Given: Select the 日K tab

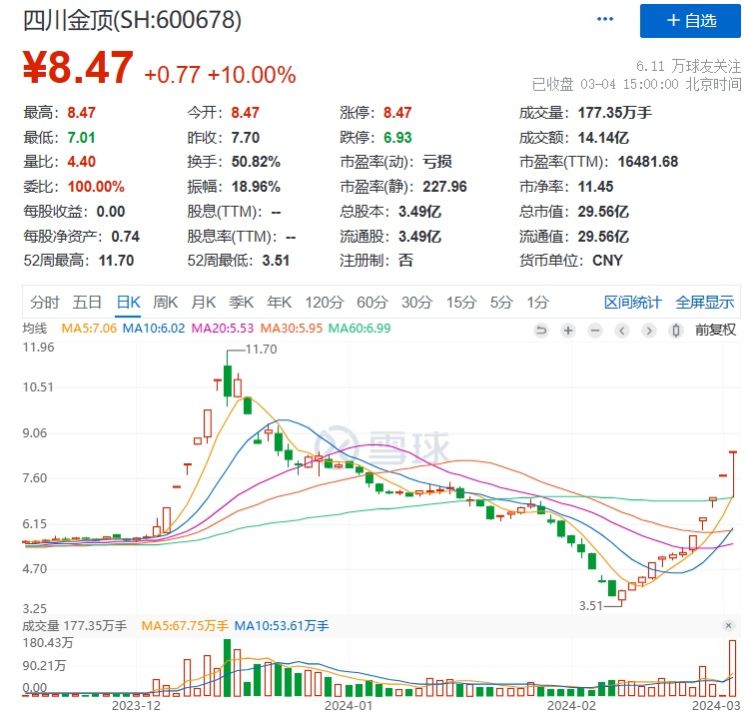Looking at the screenshot, I should click(128, 302).
